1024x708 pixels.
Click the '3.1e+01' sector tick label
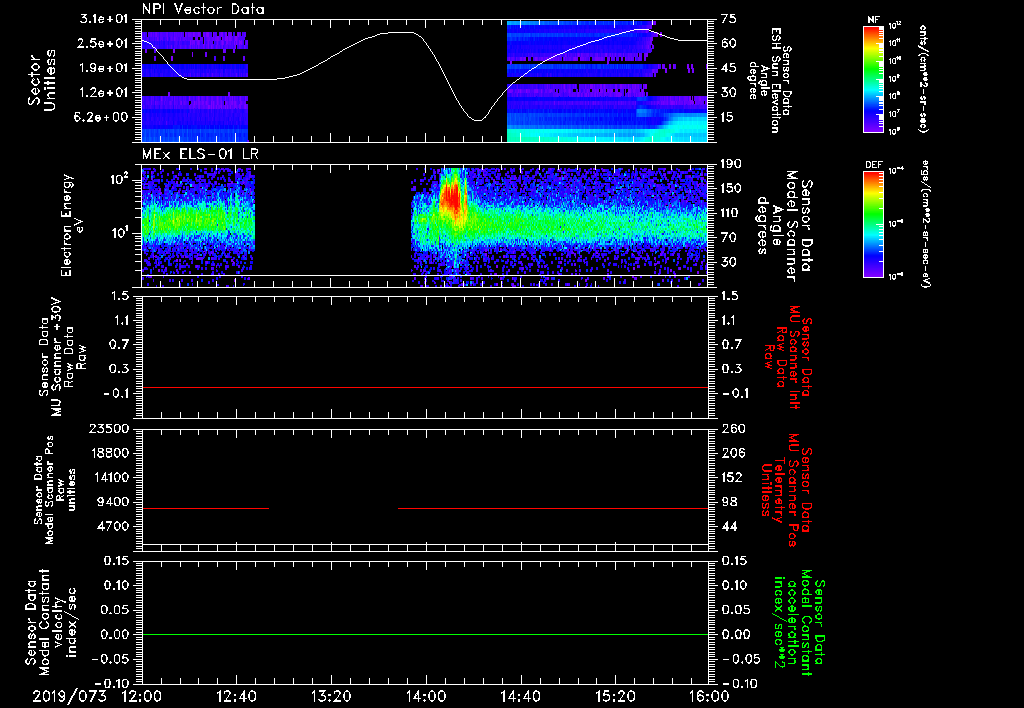103,19
